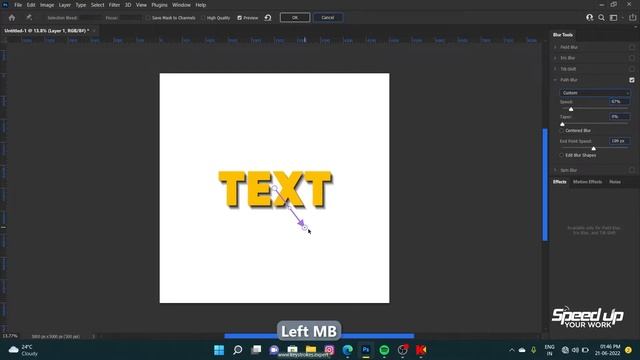Open Microsoft Store from taskbar

pyautogui.click(x=292, y=350)
